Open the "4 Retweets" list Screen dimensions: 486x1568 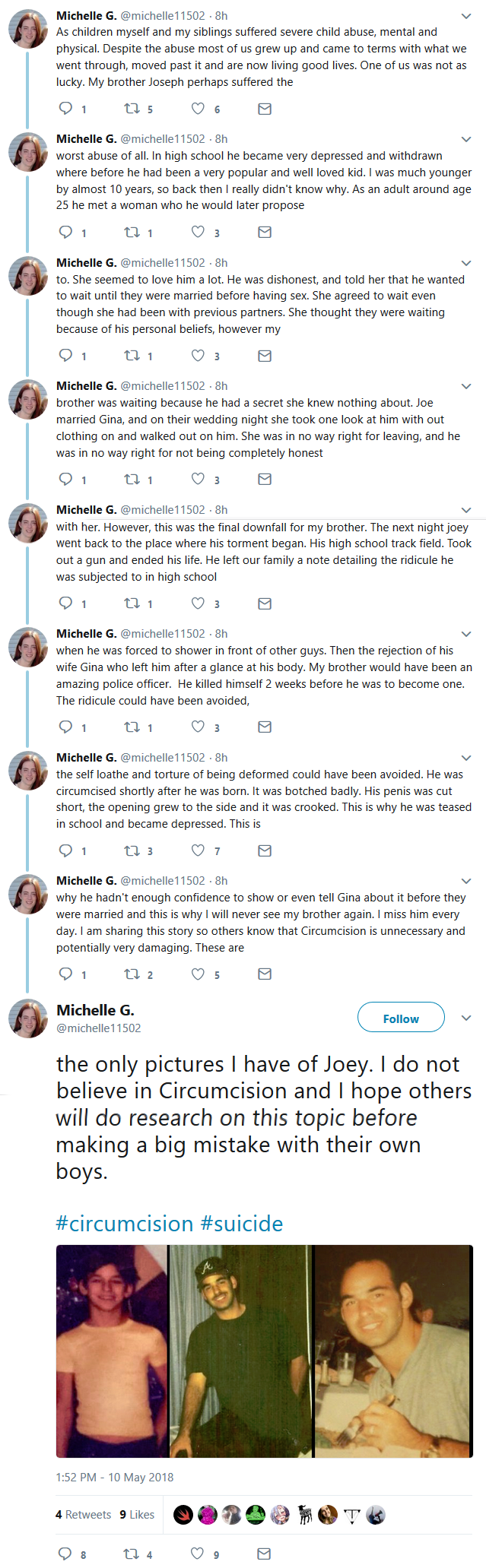[x=83, y=1514]
